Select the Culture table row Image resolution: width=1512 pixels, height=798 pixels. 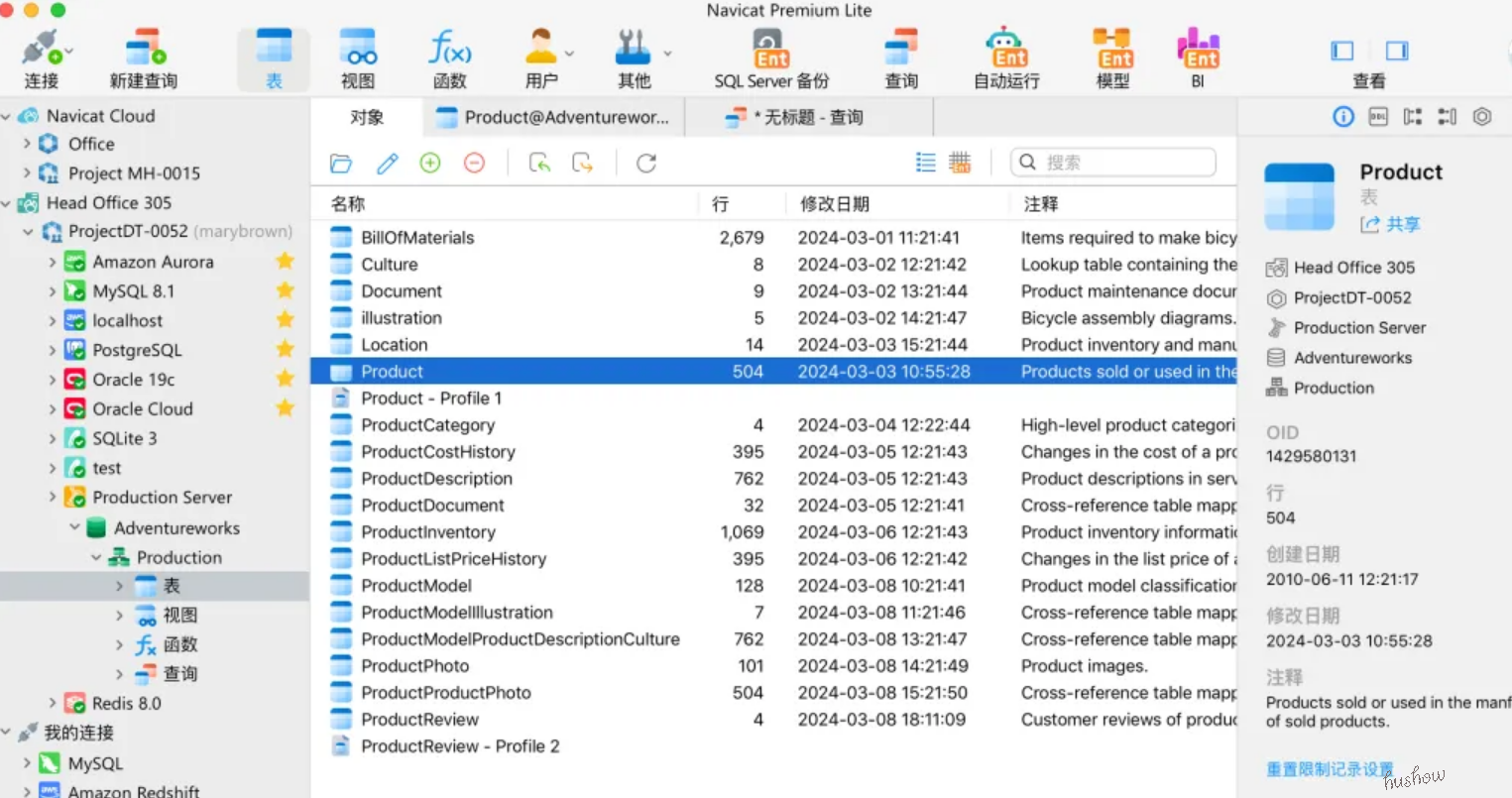pyautogui.click(x=773, y=265)
